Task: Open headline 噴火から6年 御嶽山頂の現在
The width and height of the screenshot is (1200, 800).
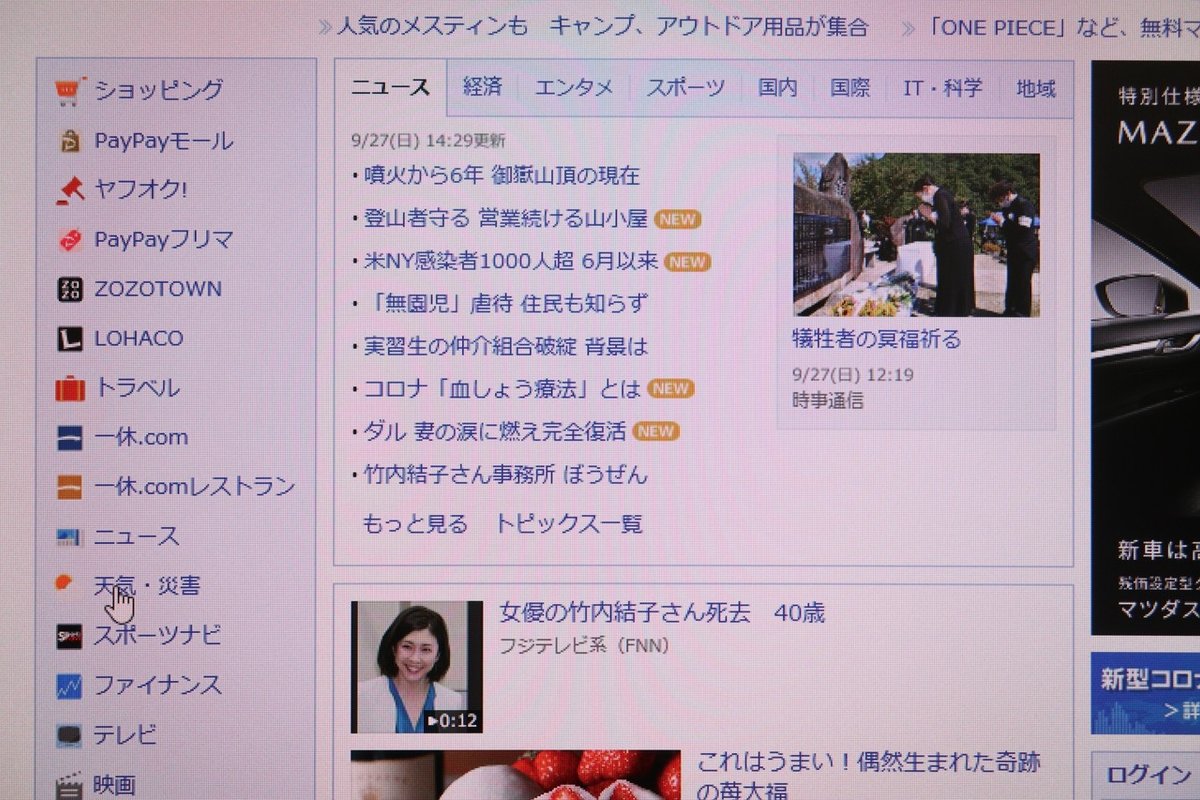Action: pos(502,176)
